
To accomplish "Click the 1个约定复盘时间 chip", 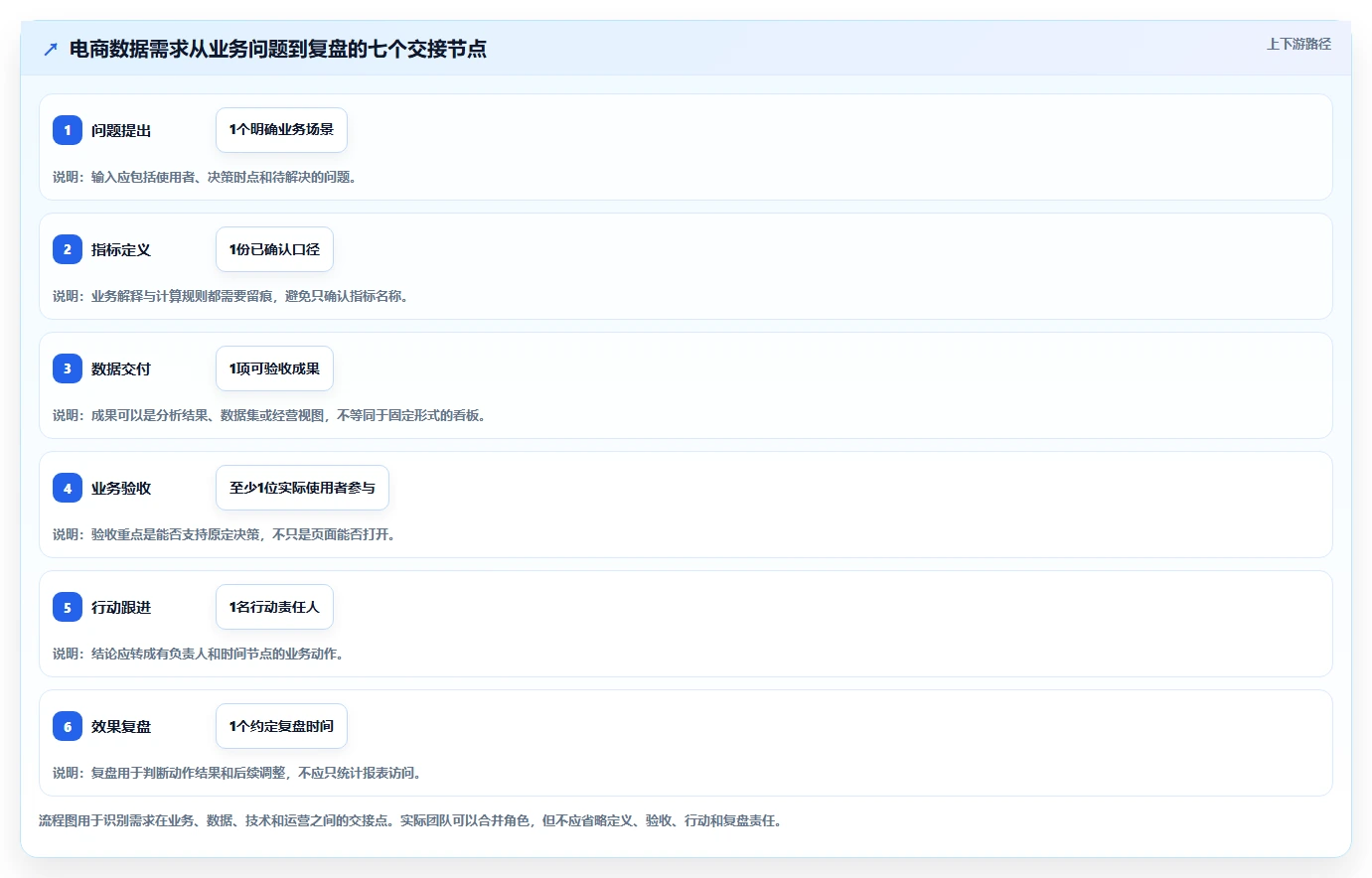I will click(281, 726).
